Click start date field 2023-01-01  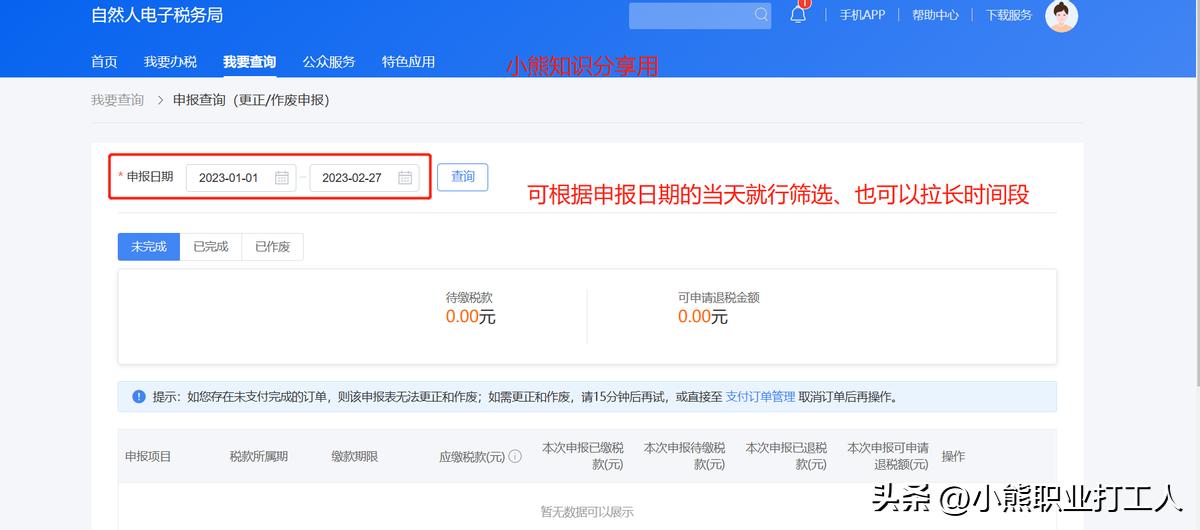click(x=241, y=178)
